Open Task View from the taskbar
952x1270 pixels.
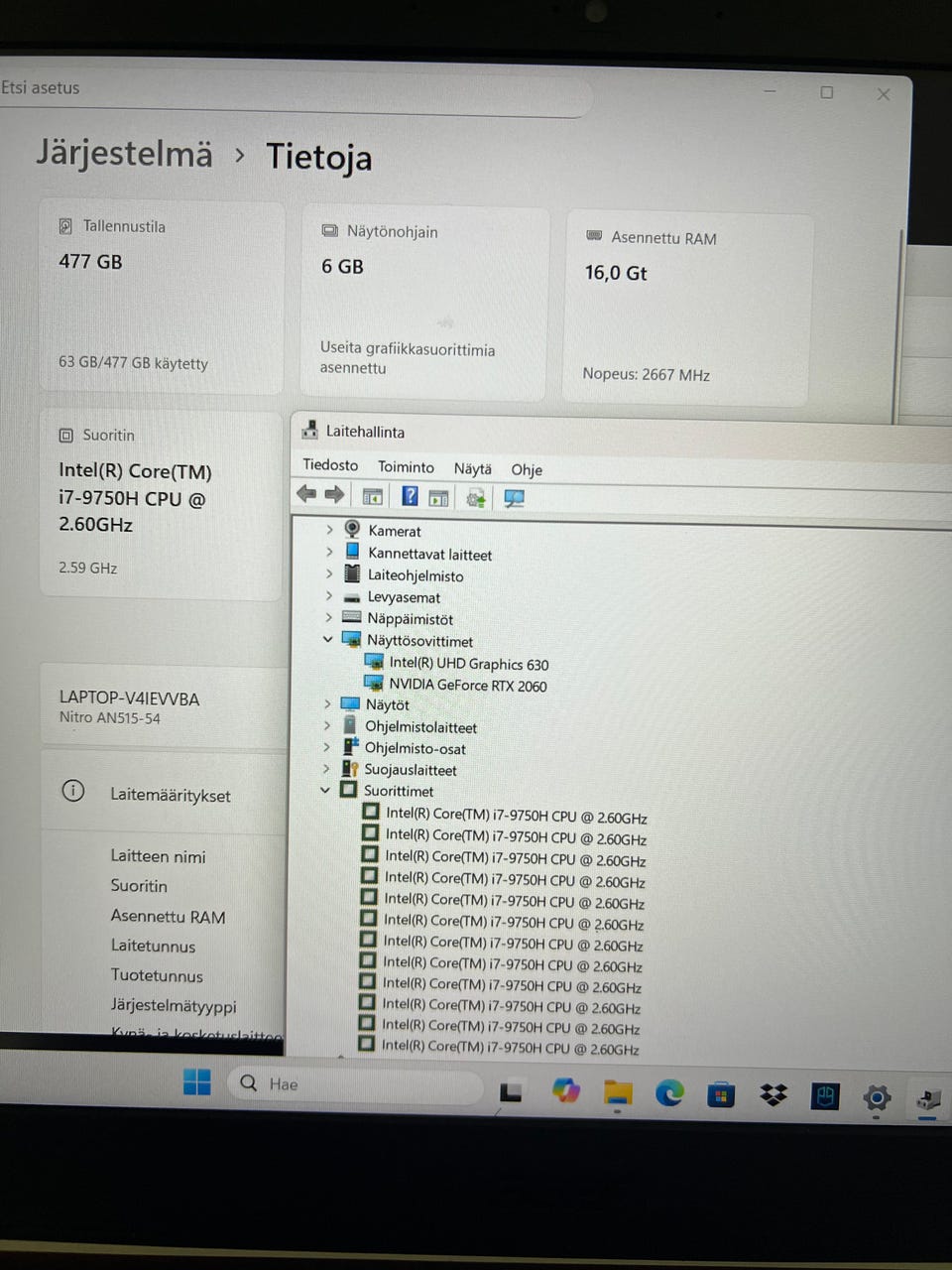click(x=511, y=1091)
